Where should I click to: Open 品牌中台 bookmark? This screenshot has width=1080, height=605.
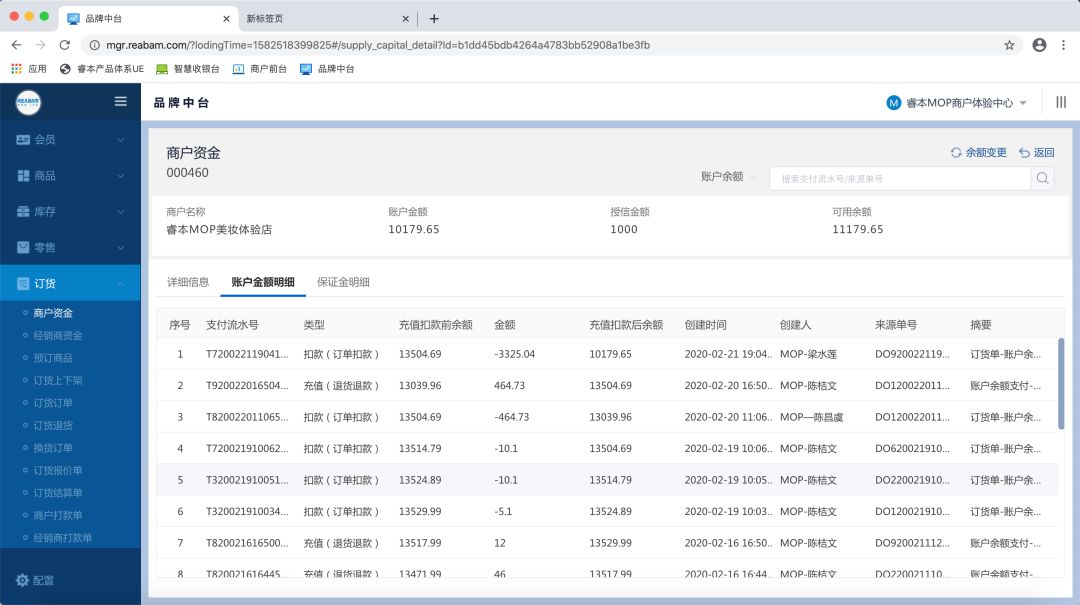(327, 69)
